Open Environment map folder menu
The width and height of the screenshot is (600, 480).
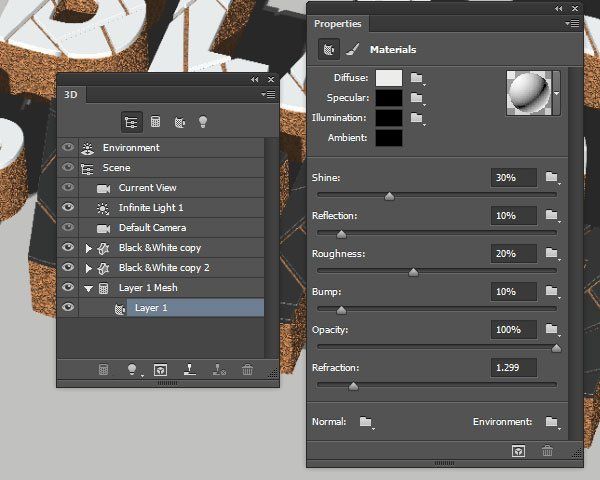click(x=552, y=422)
